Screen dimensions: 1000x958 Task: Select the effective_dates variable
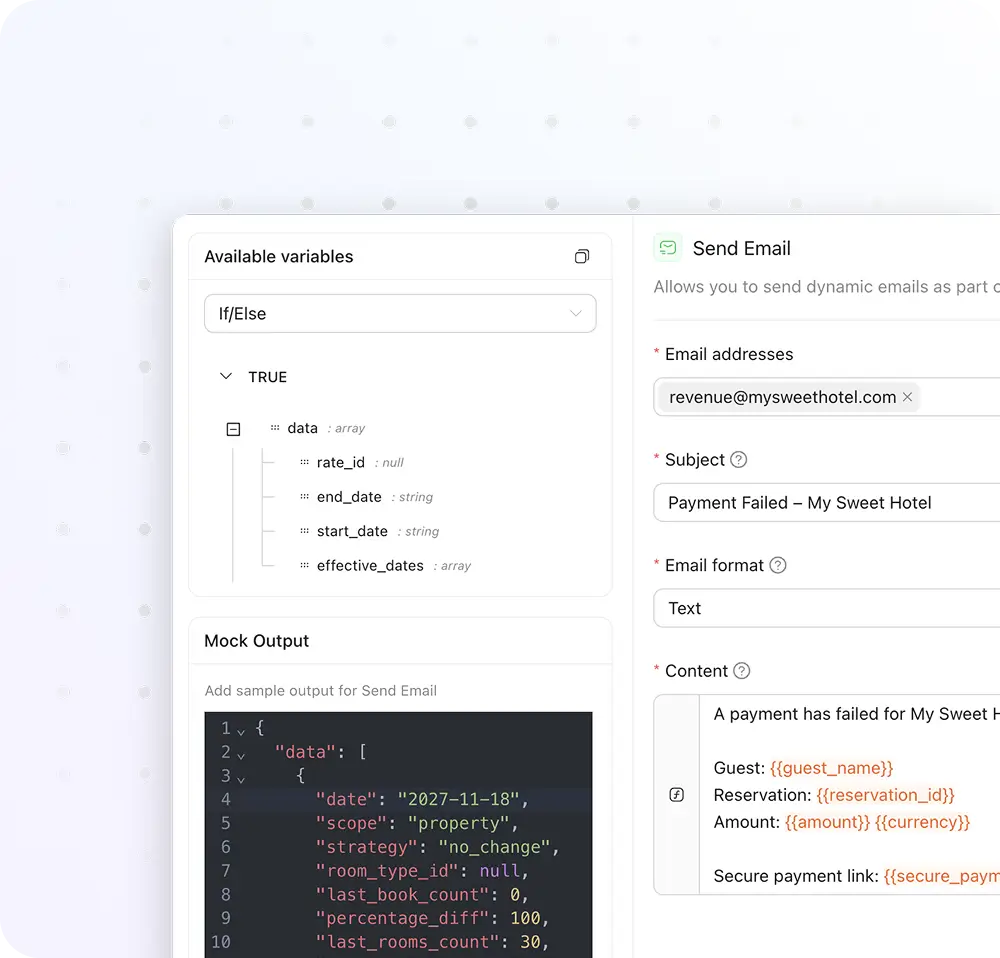pyautogui.click(x=370, y=566)
